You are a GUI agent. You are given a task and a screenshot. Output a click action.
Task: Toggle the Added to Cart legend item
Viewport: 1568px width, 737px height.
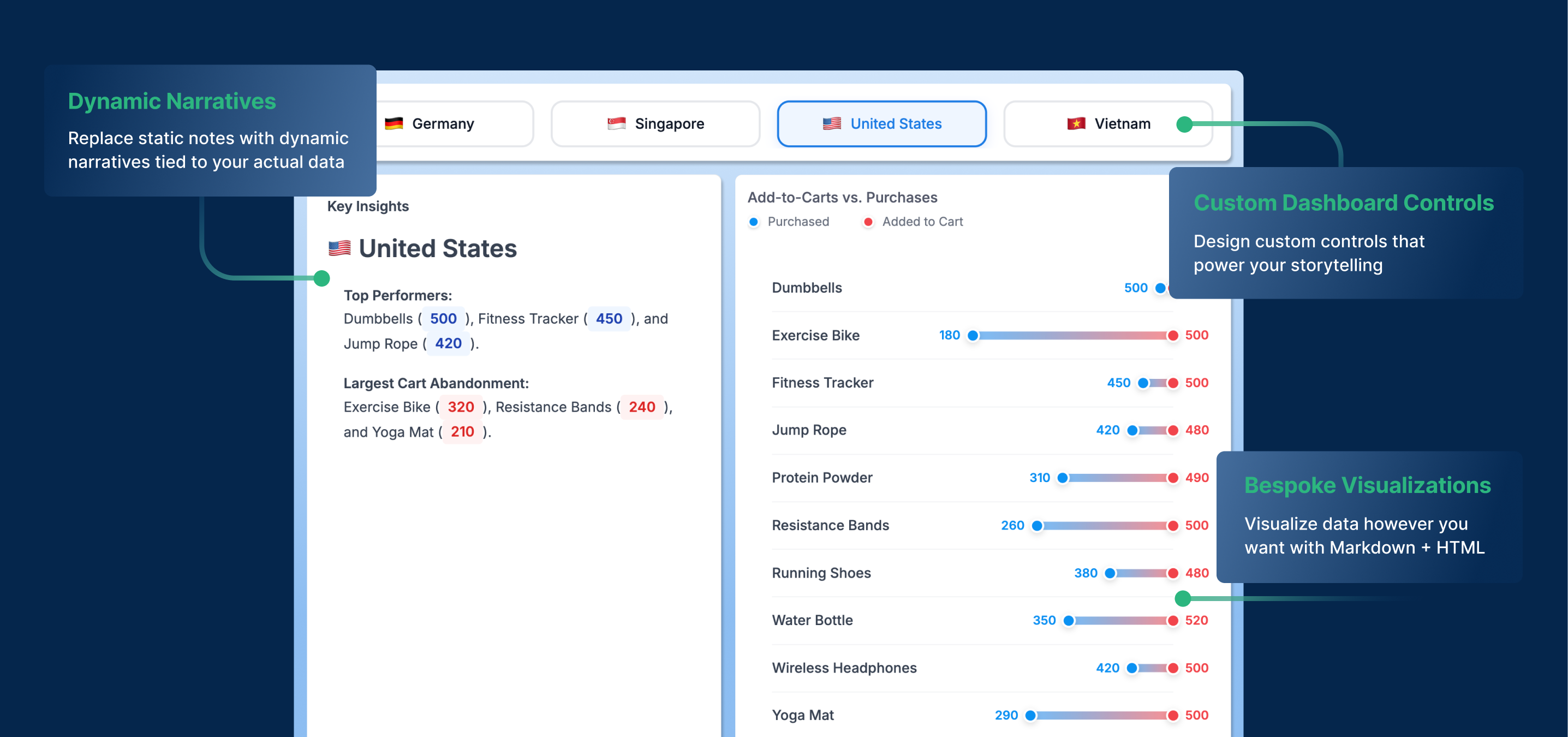[912, 222]
